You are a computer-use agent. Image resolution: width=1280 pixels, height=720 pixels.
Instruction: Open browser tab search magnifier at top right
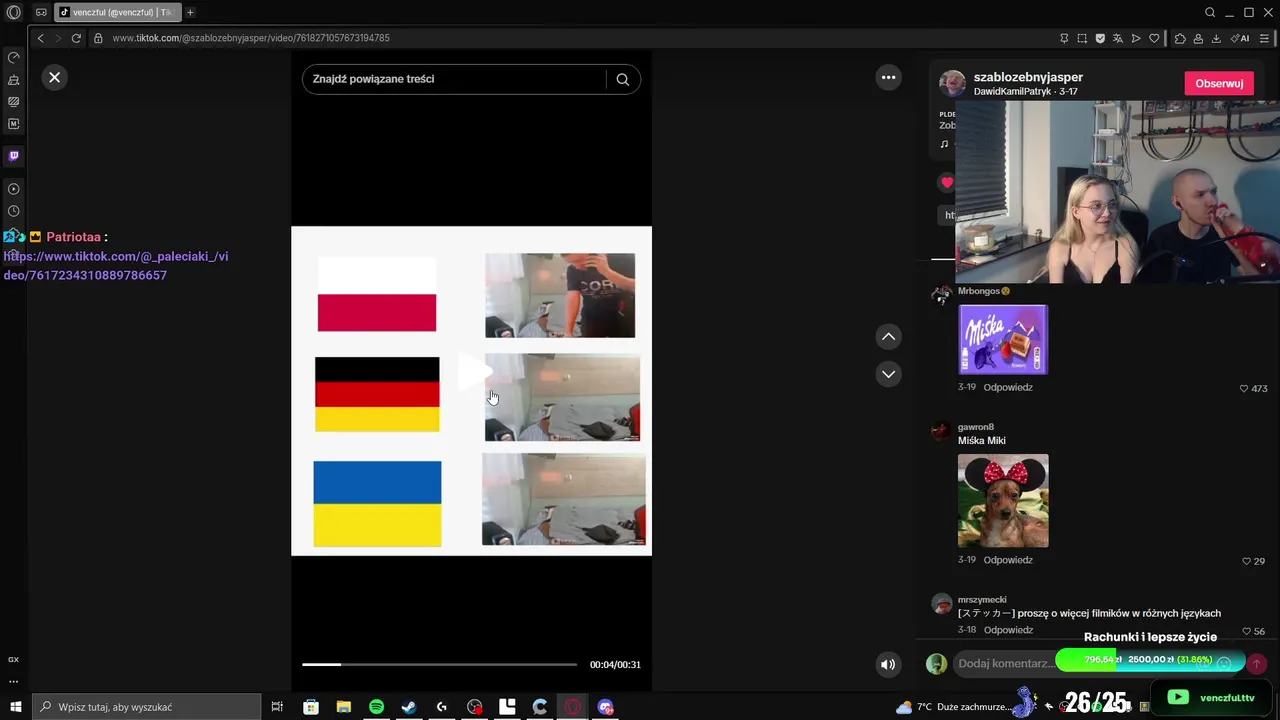tap(1210, 12)
